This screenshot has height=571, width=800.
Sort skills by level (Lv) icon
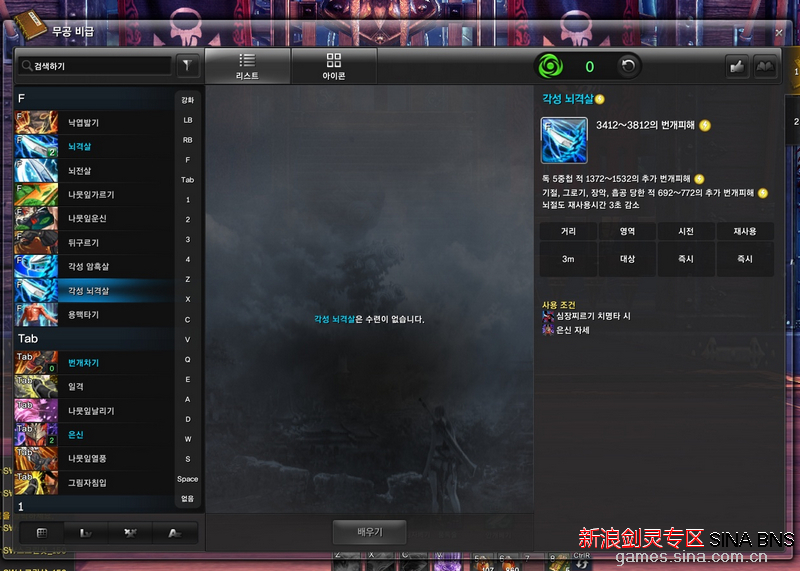[86, 533]
